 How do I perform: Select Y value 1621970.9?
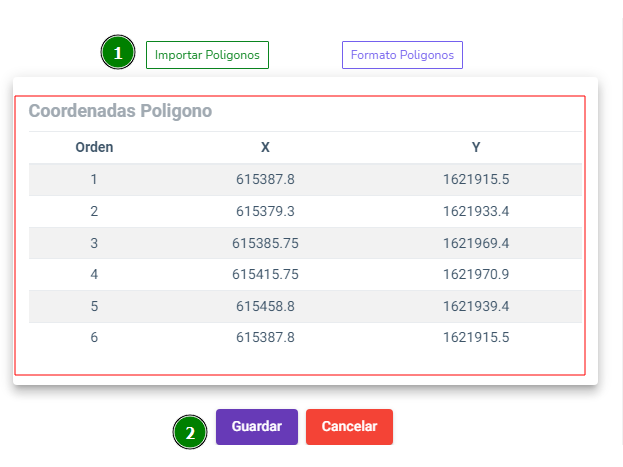tap(476, 274)
